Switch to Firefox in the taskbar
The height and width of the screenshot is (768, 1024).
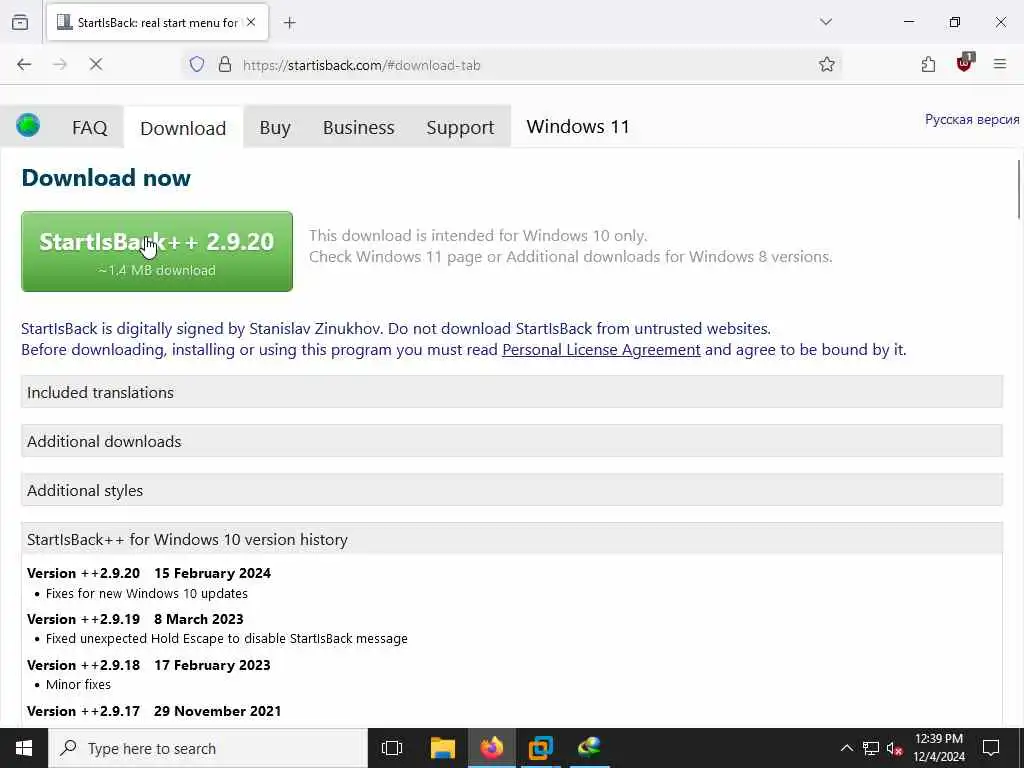pyautogui.click(x=492, y=748)
